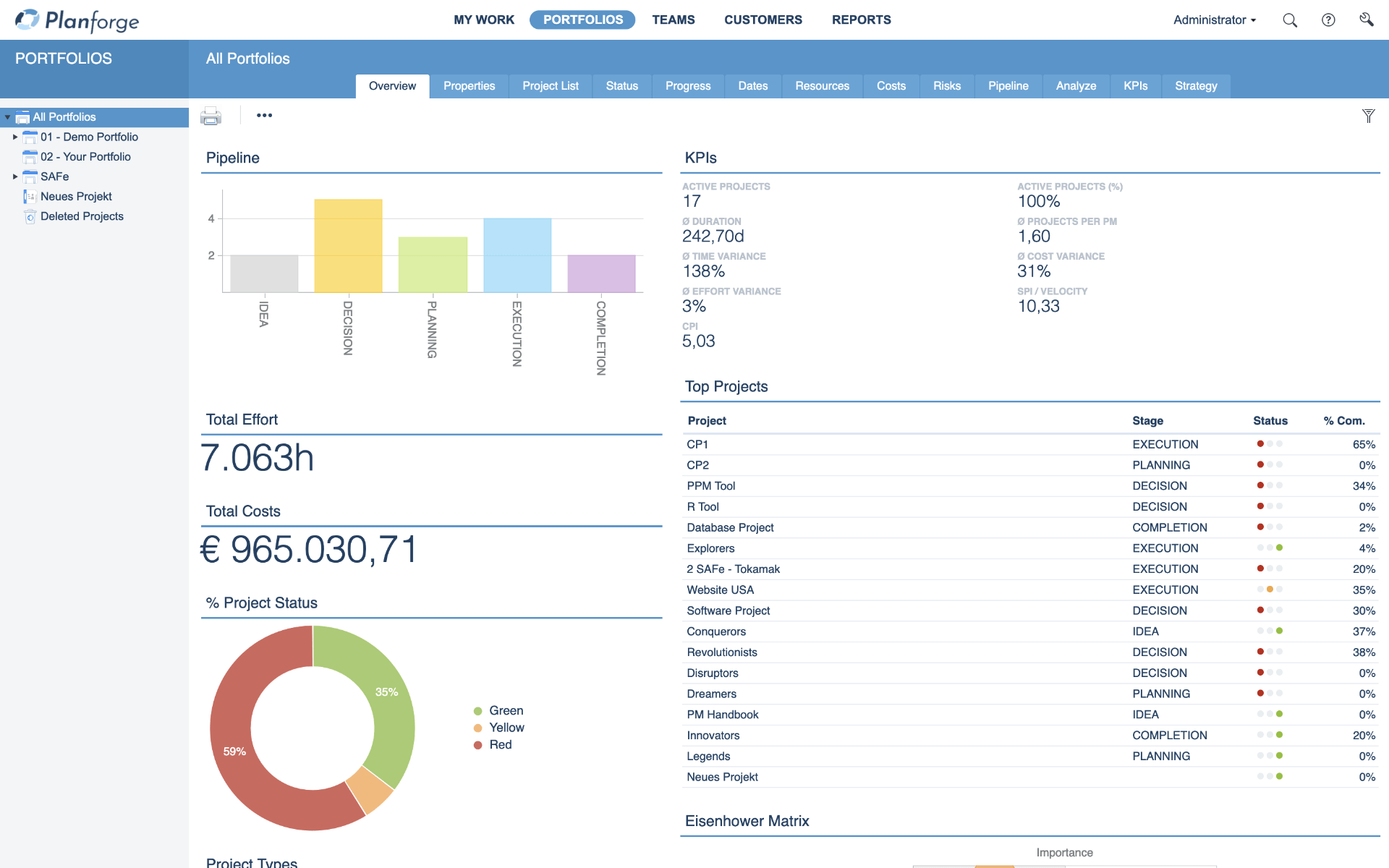Click the filter icon top right

(x=1368, y=116)
